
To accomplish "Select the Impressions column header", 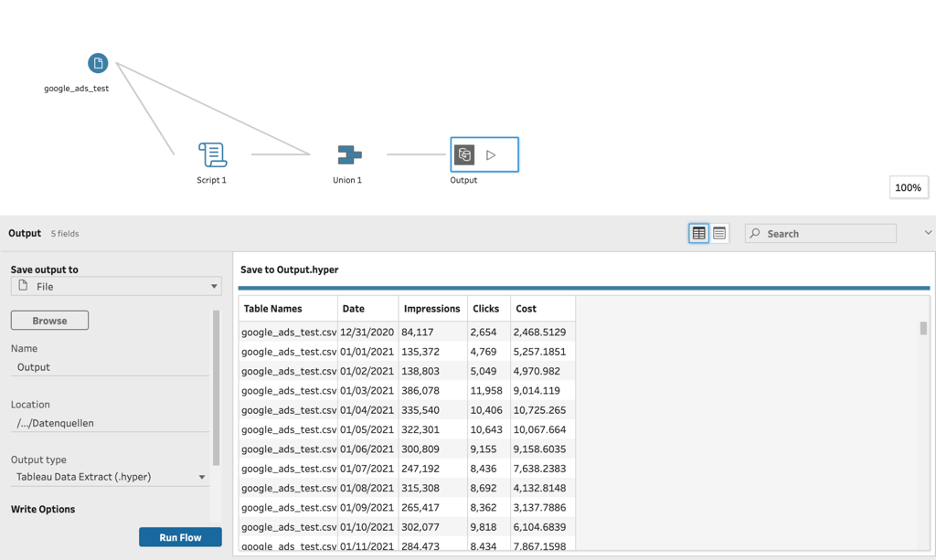I will tap(432, 309).
